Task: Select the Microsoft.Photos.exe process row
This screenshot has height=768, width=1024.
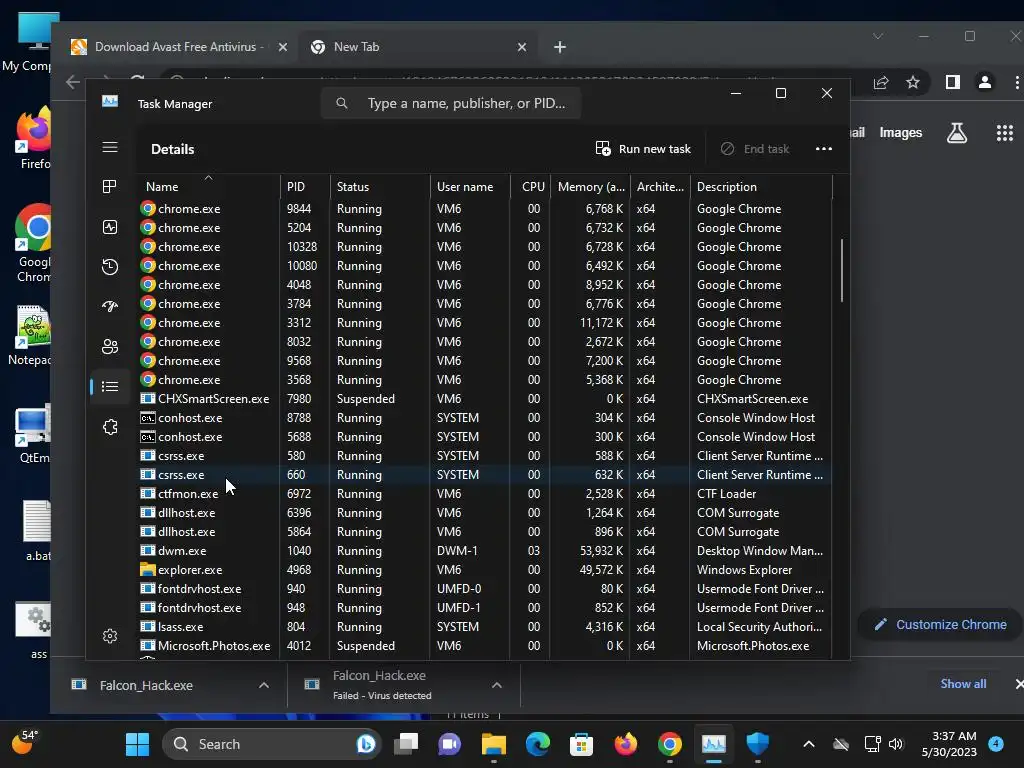Action: (485, 645)
